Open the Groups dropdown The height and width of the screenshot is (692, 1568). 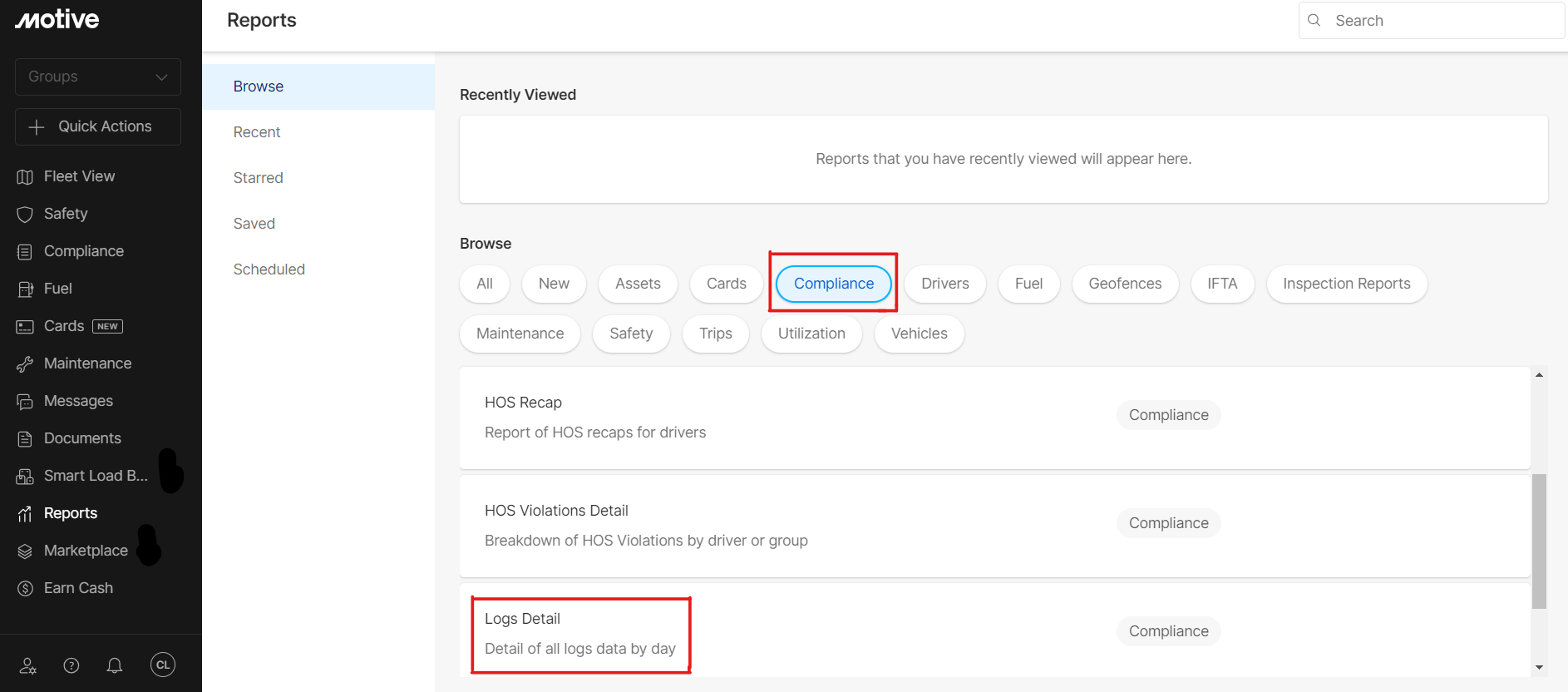98,77
